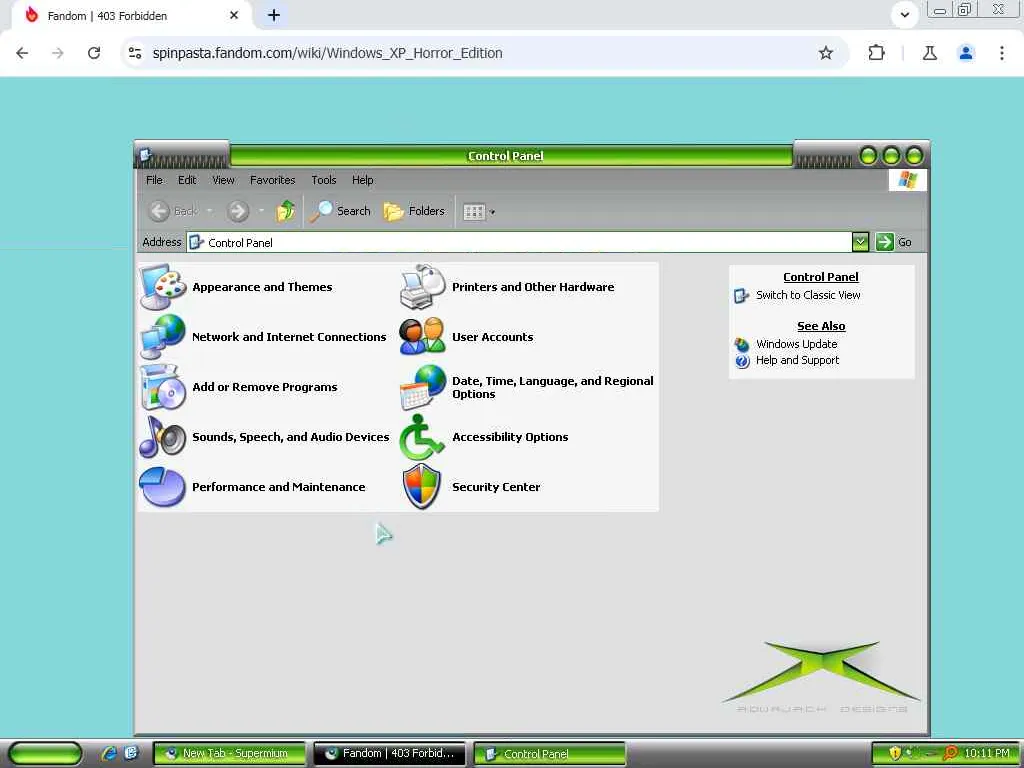This screenshot has height=768, width=1024.
Task: Open the Edit menu
Action: pos(187,180)
